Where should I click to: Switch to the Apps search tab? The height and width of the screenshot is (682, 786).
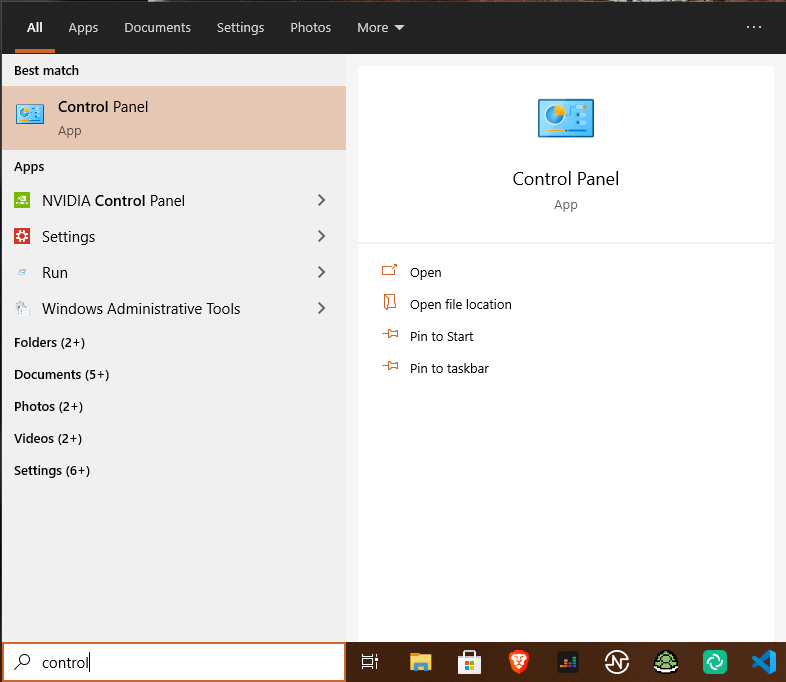tap(83, 28)
